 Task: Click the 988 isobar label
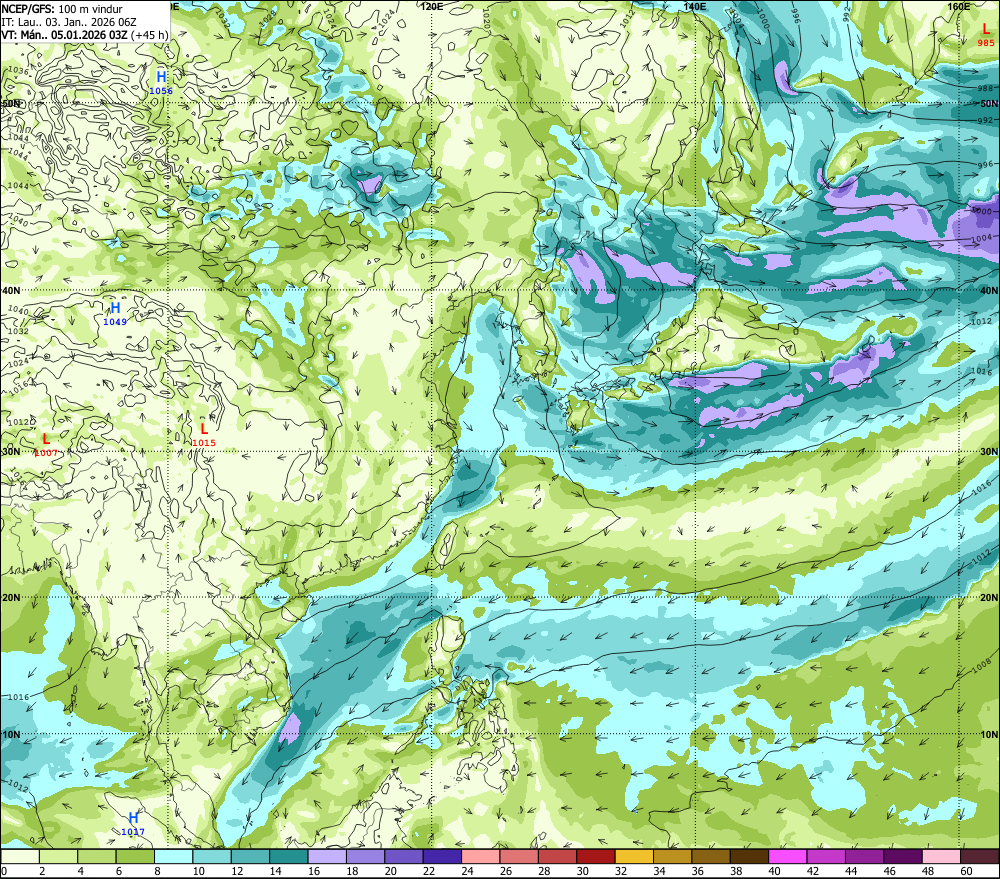985,88
